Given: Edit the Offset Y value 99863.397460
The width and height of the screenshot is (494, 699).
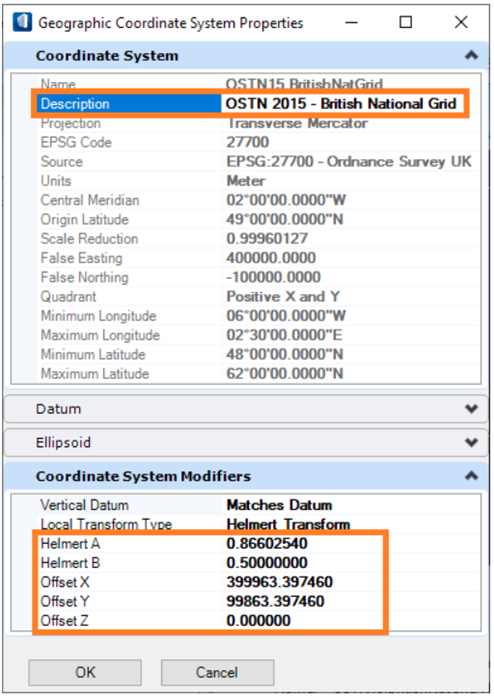Looking at the screenshot, I should tap(275, 601).
